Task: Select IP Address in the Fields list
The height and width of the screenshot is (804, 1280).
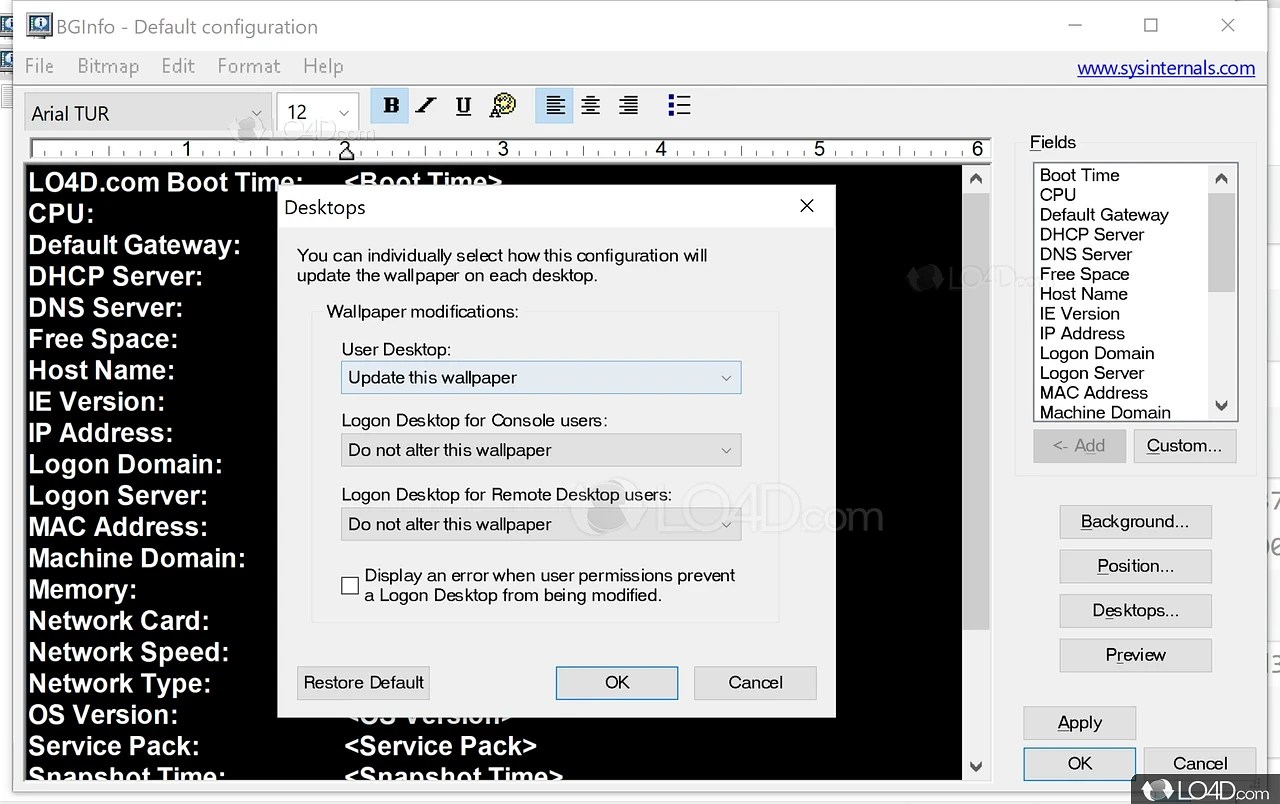Action: (1082, 334)
